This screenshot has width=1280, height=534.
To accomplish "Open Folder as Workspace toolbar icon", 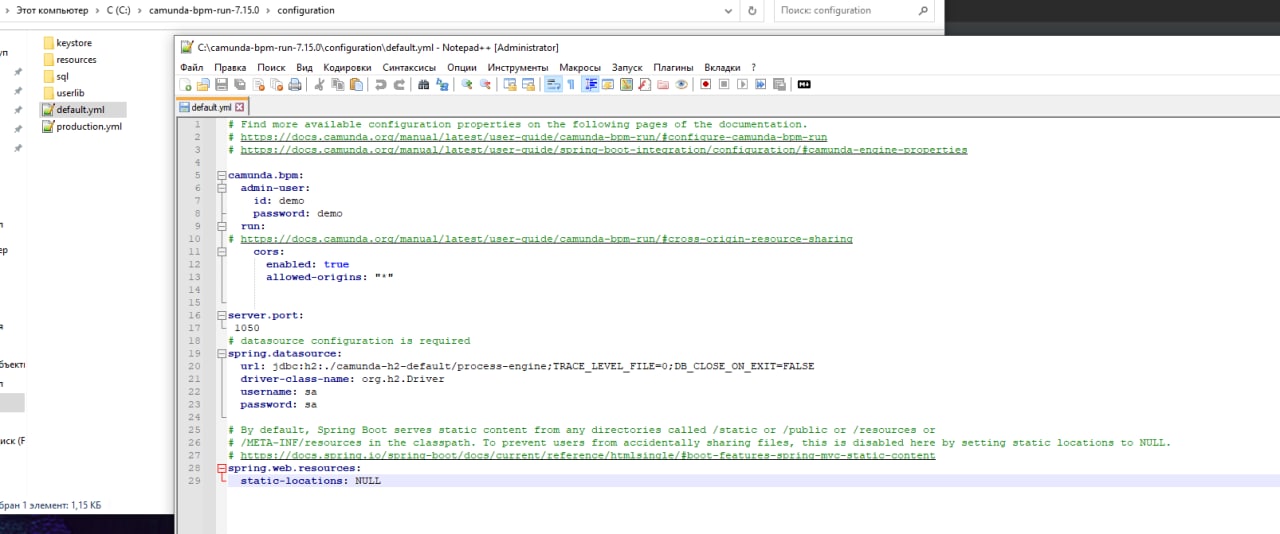I will pos(662,85).
